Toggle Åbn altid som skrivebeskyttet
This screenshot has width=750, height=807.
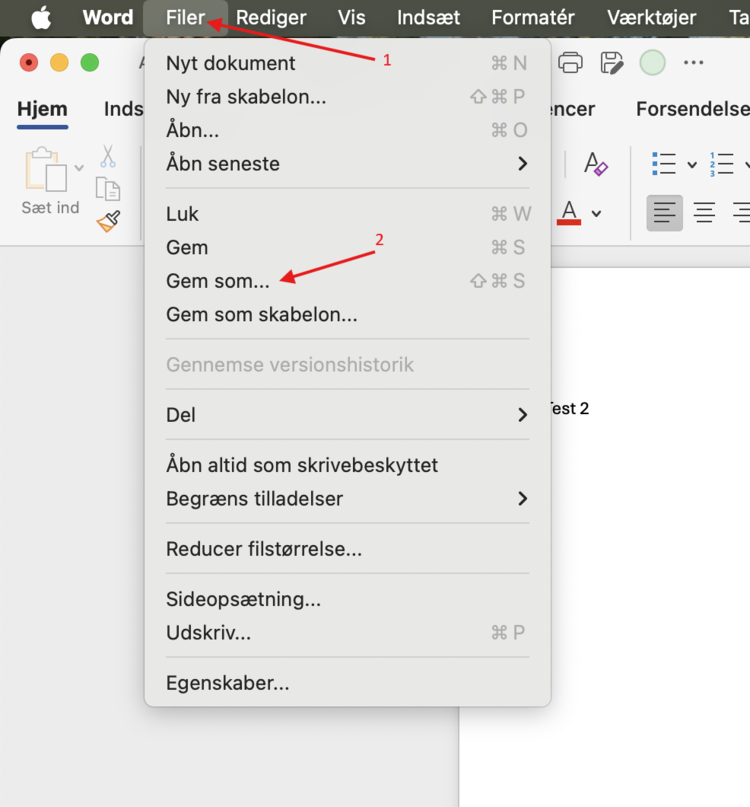(302, 465)
